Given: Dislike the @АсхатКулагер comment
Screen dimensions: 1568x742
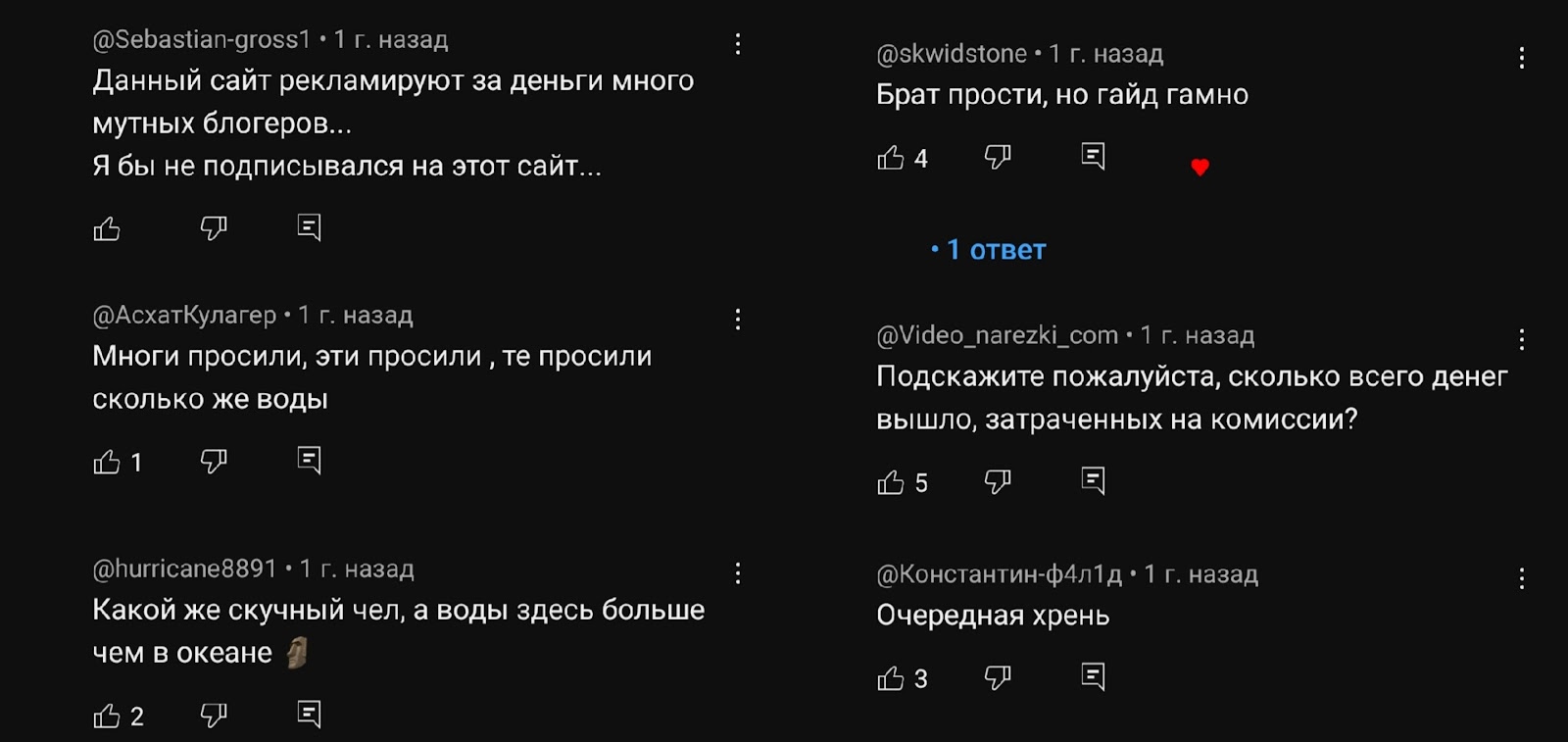Looking at the screenshot, I should click(x=214, y=462).
